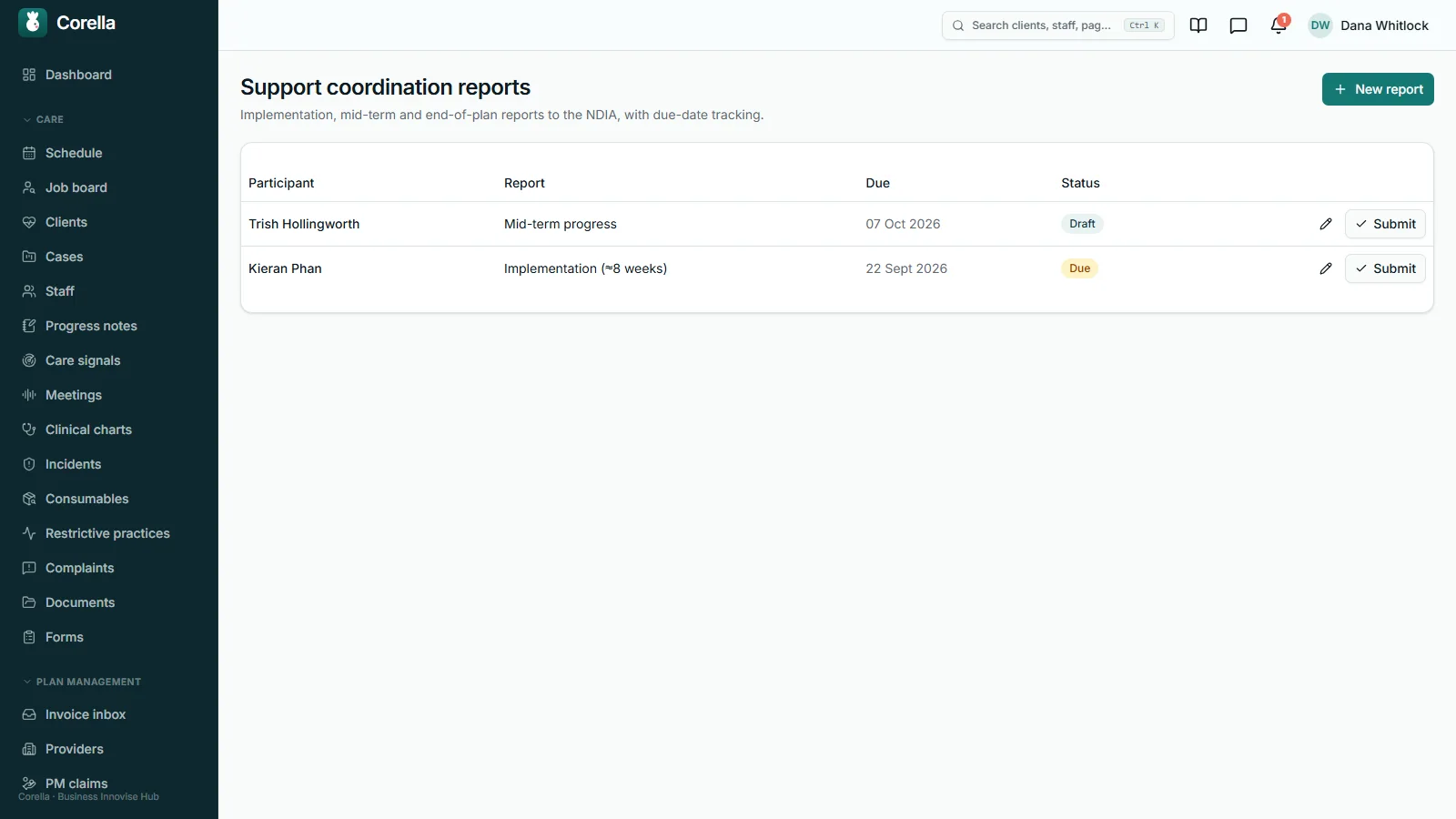Edit Kieran Phan's report with pencil icon

(x=1326, y=268)
